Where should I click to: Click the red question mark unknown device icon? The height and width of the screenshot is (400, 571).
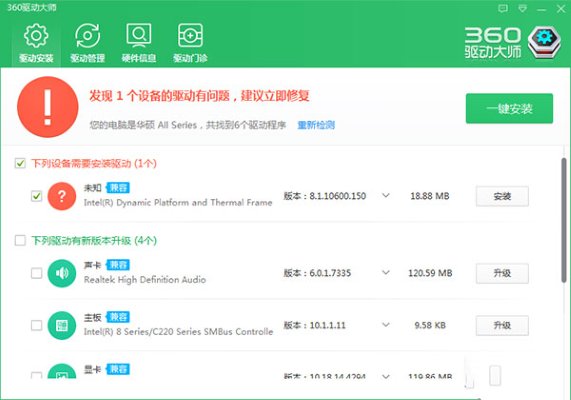62,196
